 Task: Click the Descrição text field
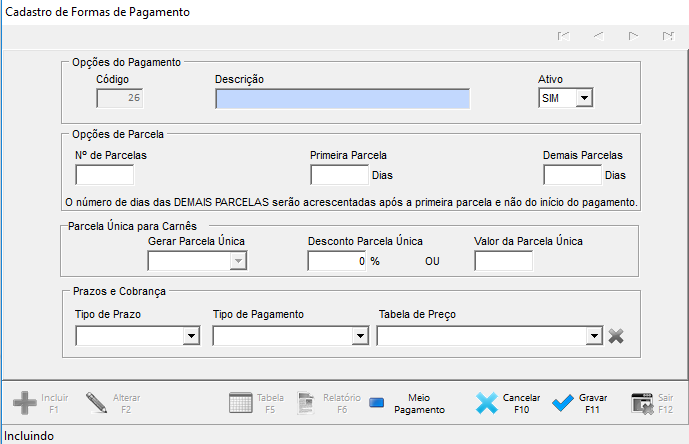point(343,98)
